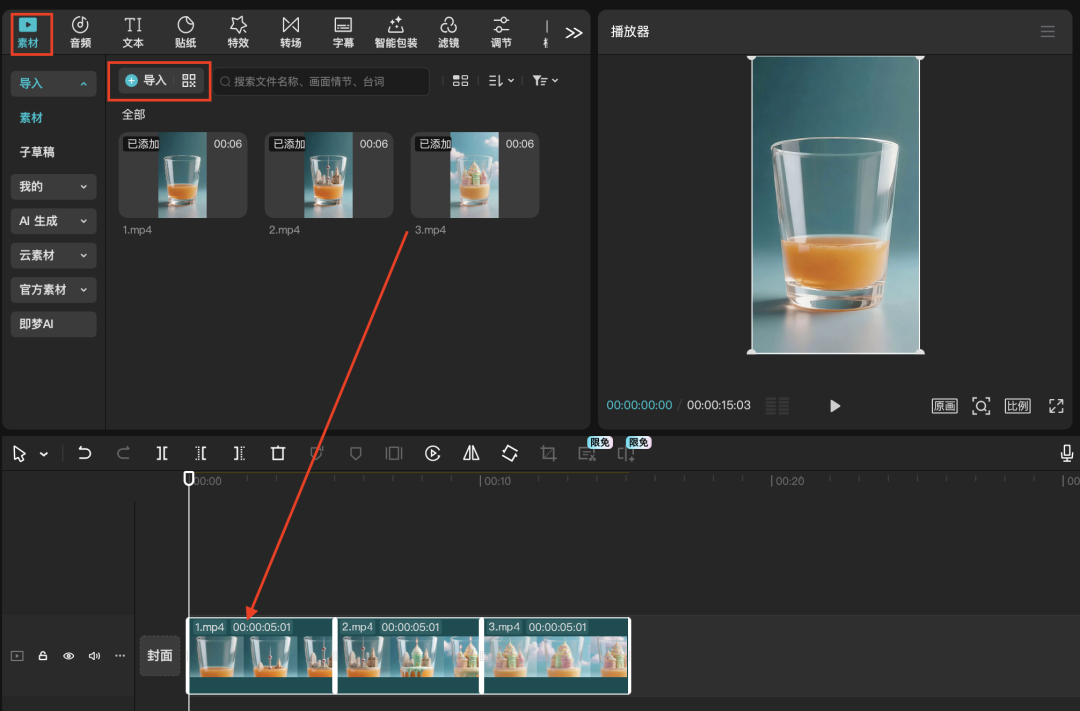
Task: Click the undo arrow icon
Action: tap(84, 453)
